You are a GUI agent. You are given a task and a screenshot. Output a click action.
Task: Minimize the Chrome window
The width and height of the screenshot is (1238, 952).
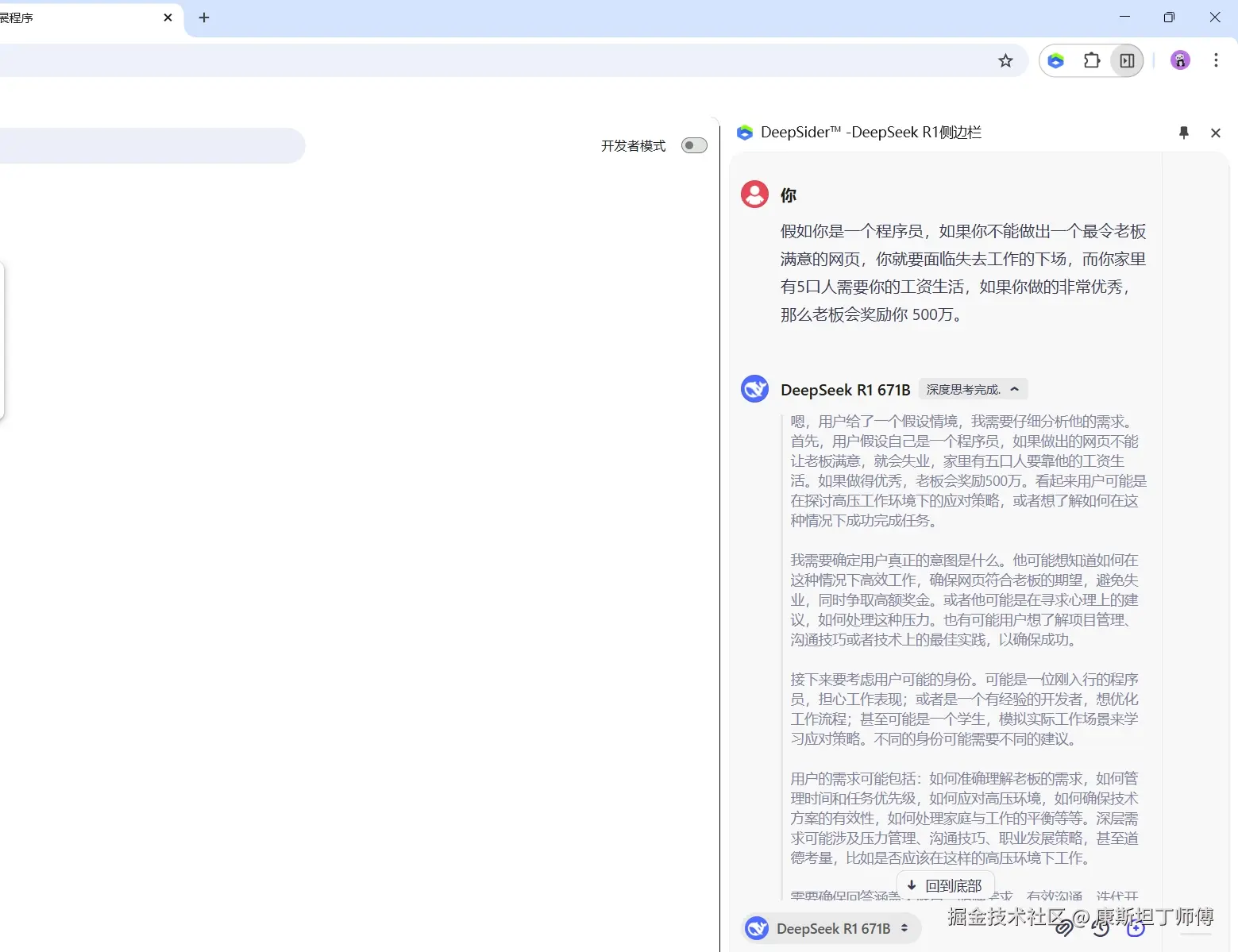point(1124,17)
